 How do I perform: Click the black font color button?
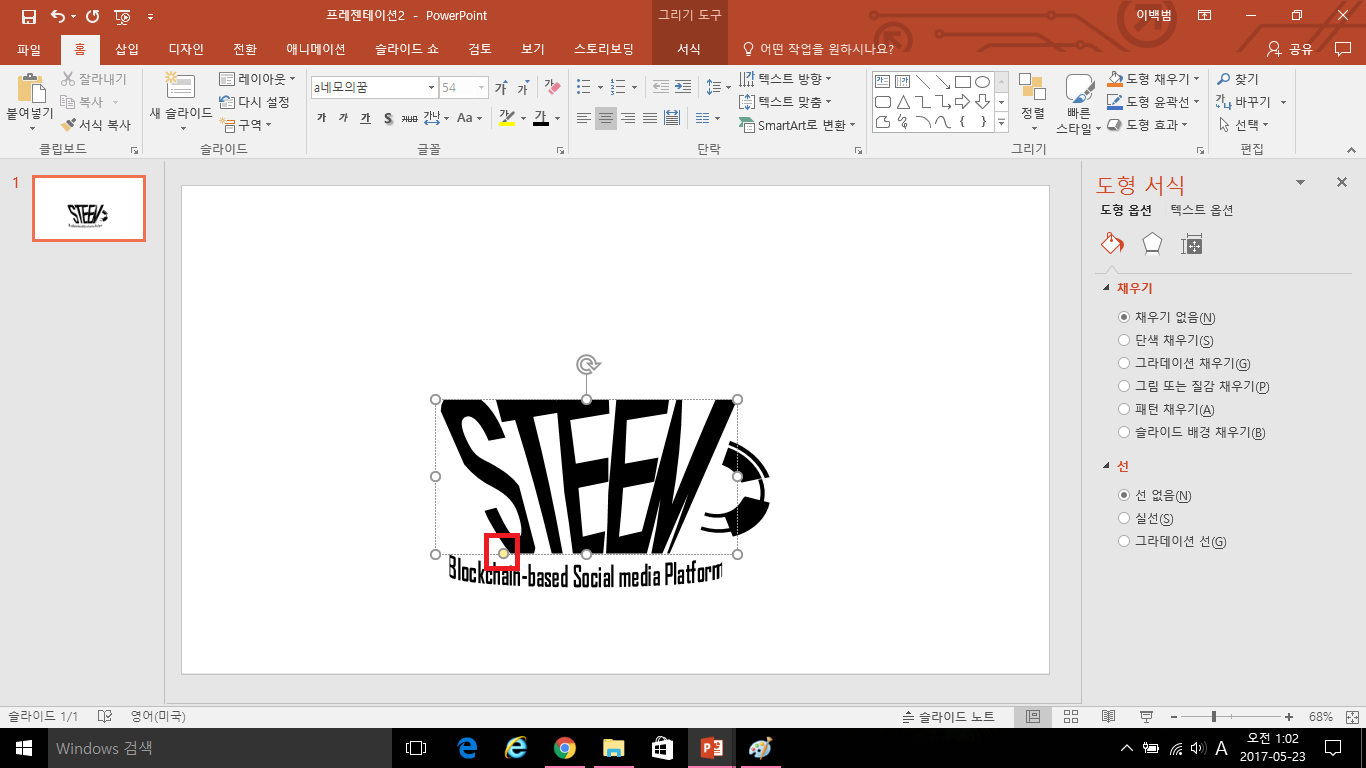click(x=540, y=118)
